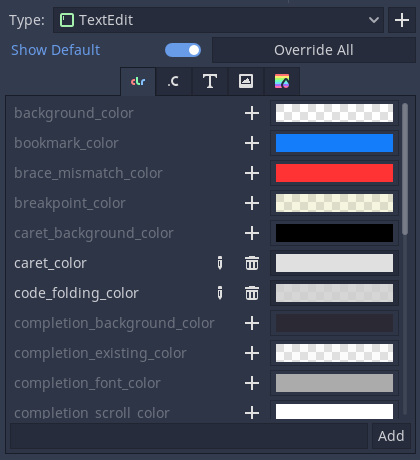
Task: Switch to the Icons tab
Action: pyautogui.click(x=246, y=81)
